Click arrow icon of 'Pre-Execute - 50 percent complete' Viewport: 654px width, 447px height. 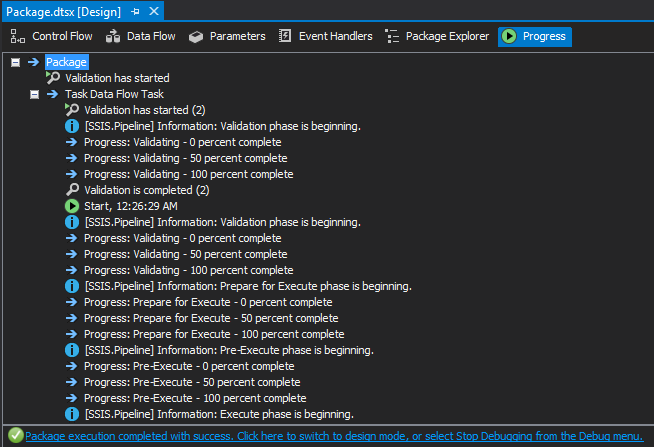click(72, 382)
